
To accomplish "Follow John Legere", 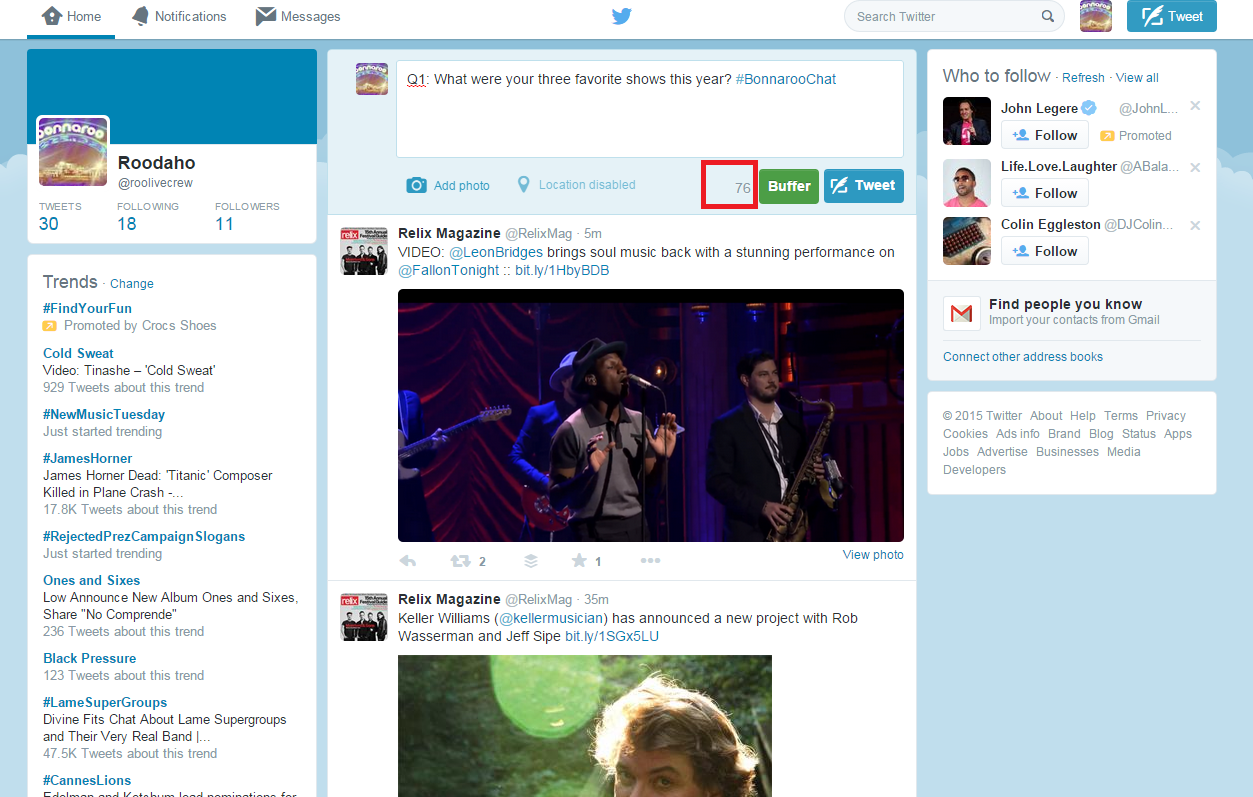I will point(1045,135).
